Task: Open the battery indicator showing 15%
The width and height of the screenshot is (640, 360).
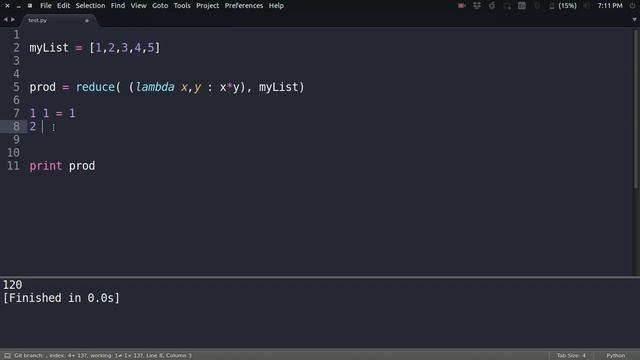Action: [563, 6]
